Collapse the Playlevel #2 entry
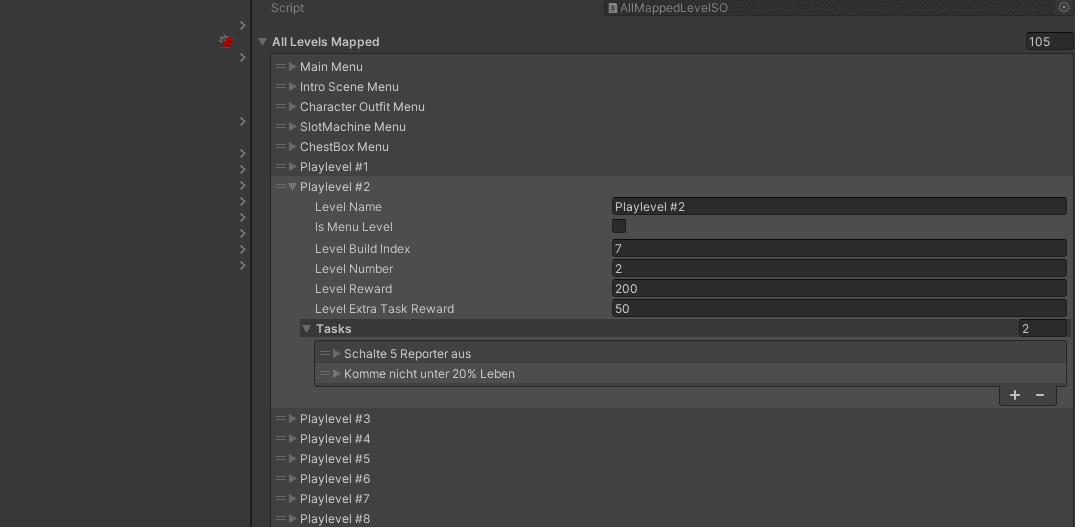This screenshot has width=1075, height=527. [293, 186]
